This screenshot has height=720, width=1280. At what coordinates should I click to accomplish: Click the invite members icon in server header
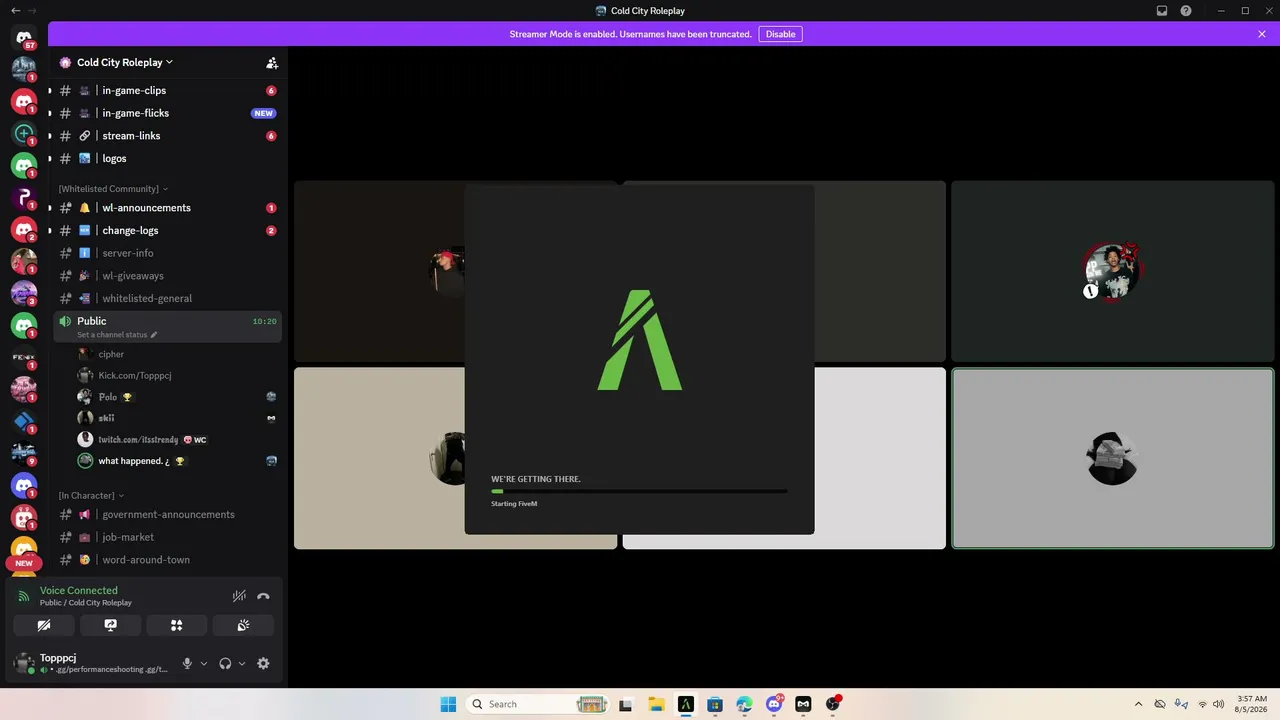tap(272, 62)
